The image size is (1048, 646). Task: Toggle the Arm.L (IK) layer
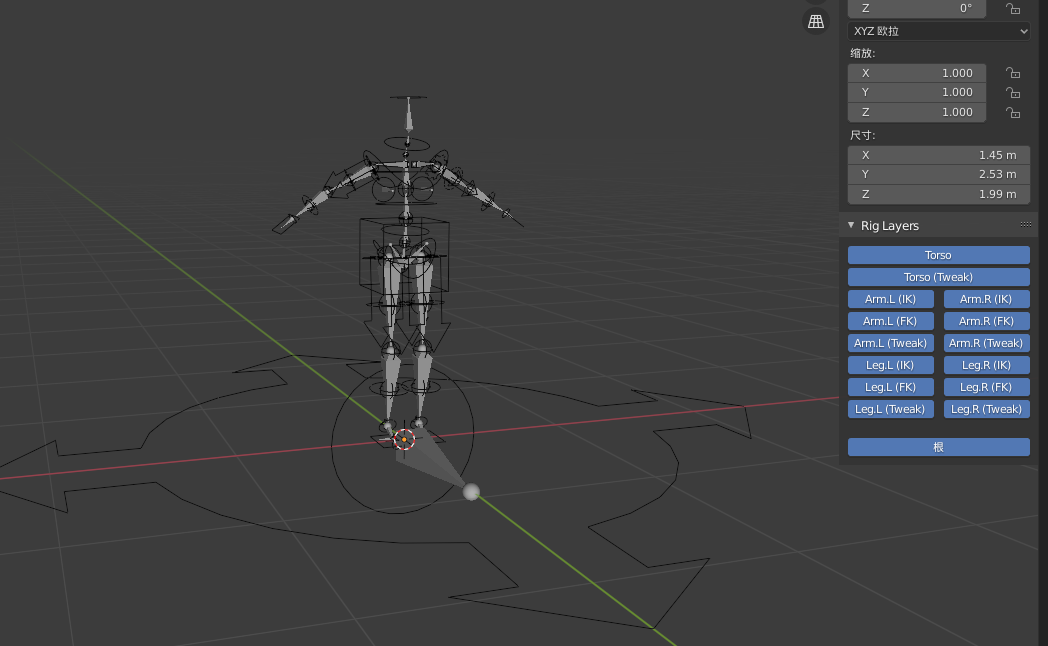[x=890, y=299]
